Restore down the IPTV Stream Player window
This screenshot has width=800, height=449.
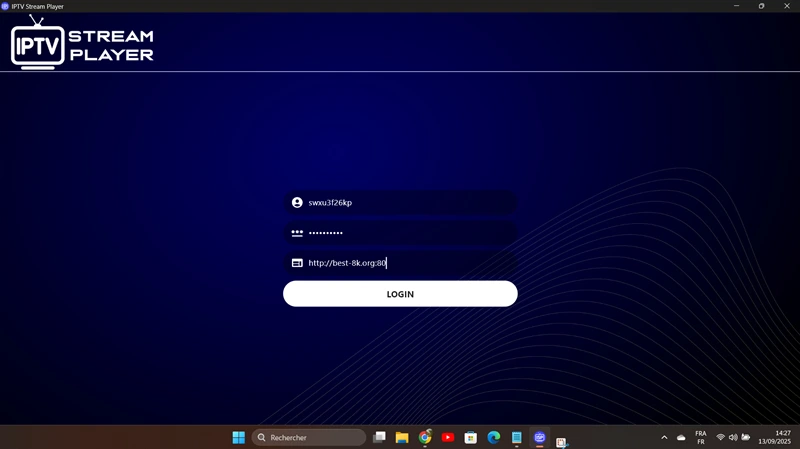[x=761, y=6]
